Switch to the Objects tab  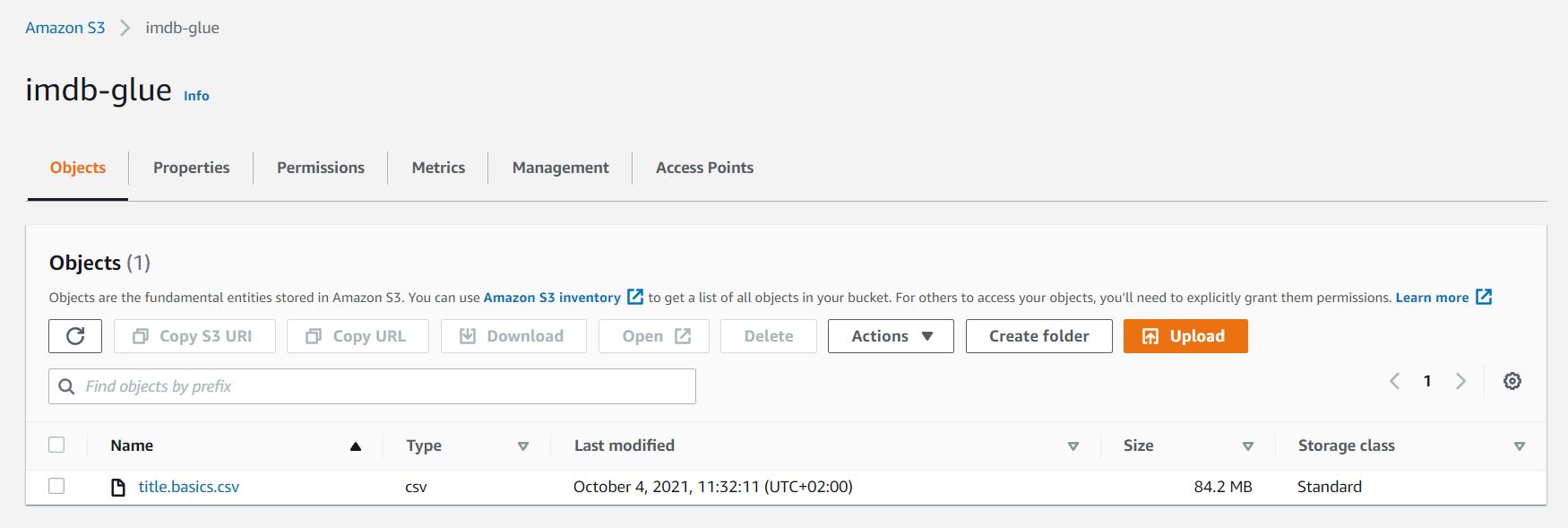coord(78,168)
